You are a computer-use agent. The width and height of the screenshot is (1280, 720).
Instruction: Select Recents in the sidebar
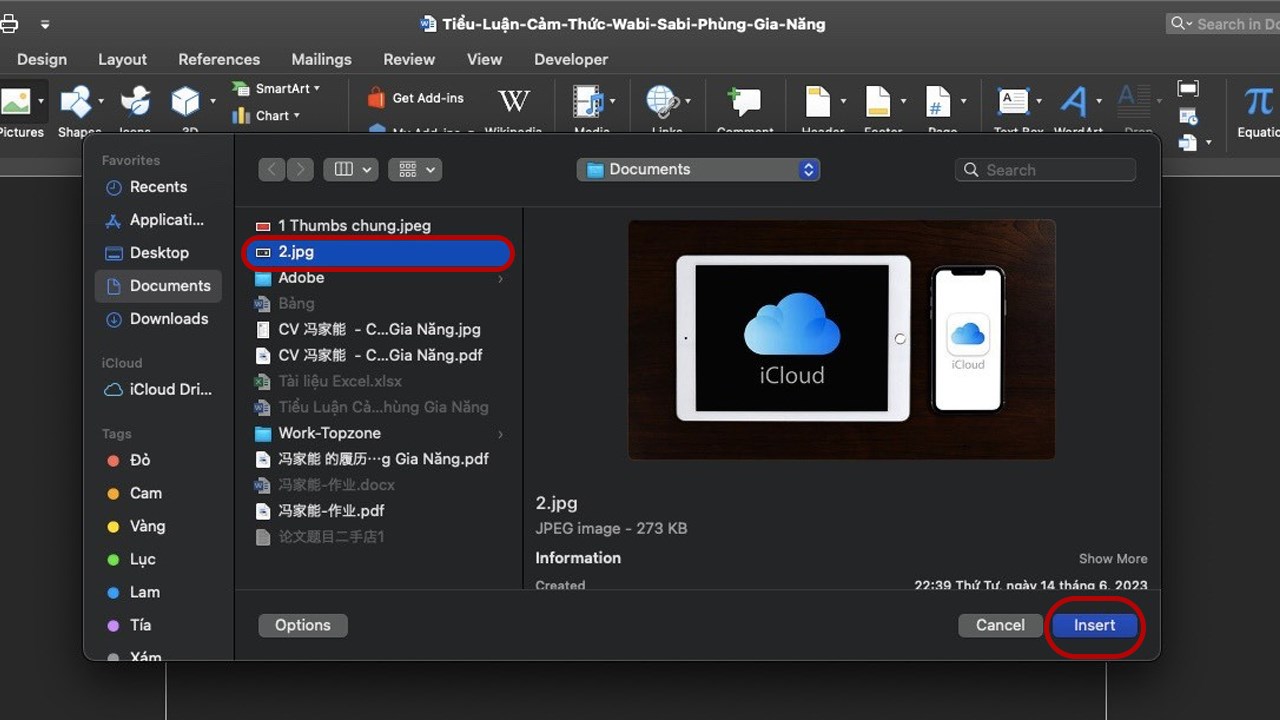(x=158, y=187)
